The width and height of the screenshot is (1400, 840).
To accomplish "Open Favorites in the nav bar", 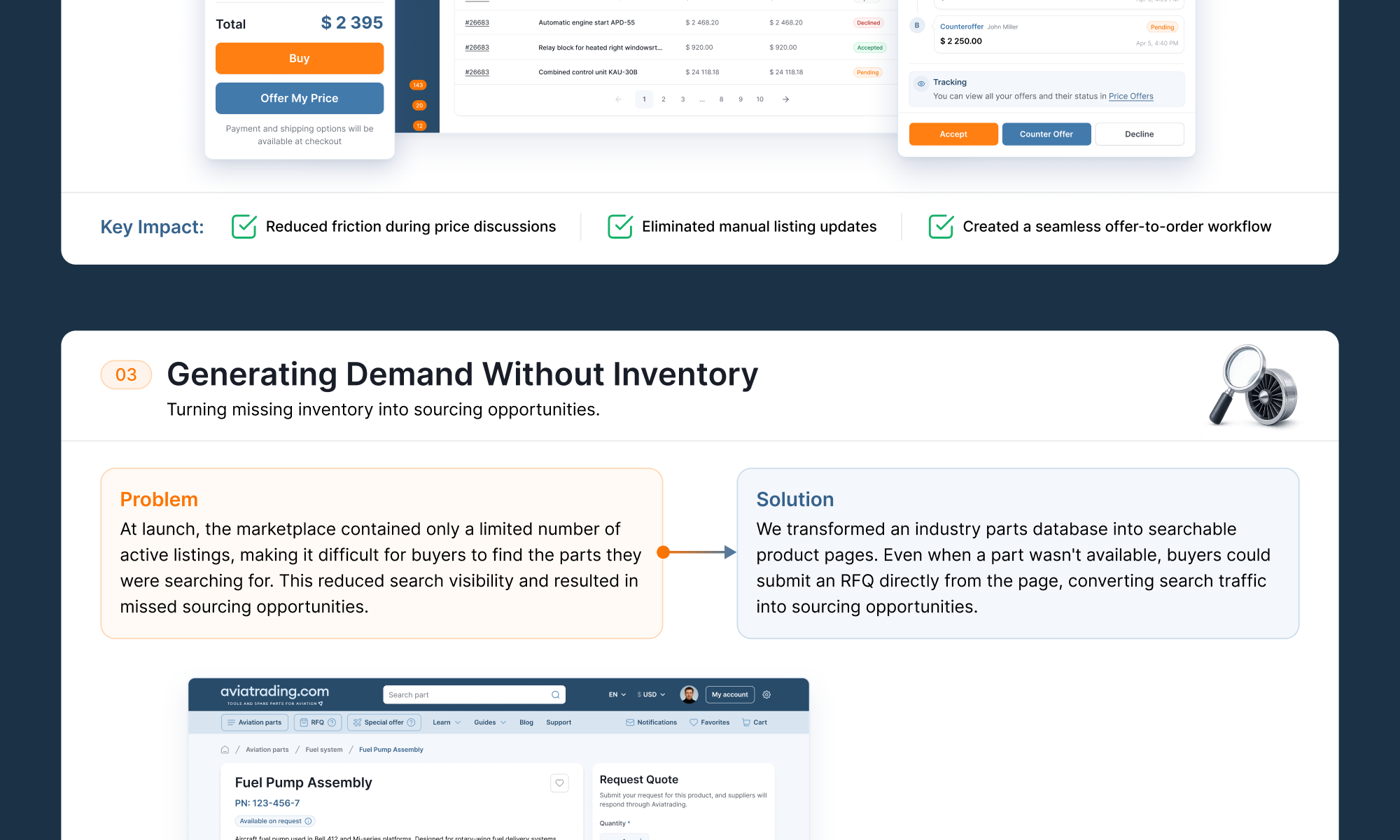I will tap(709, 722).
